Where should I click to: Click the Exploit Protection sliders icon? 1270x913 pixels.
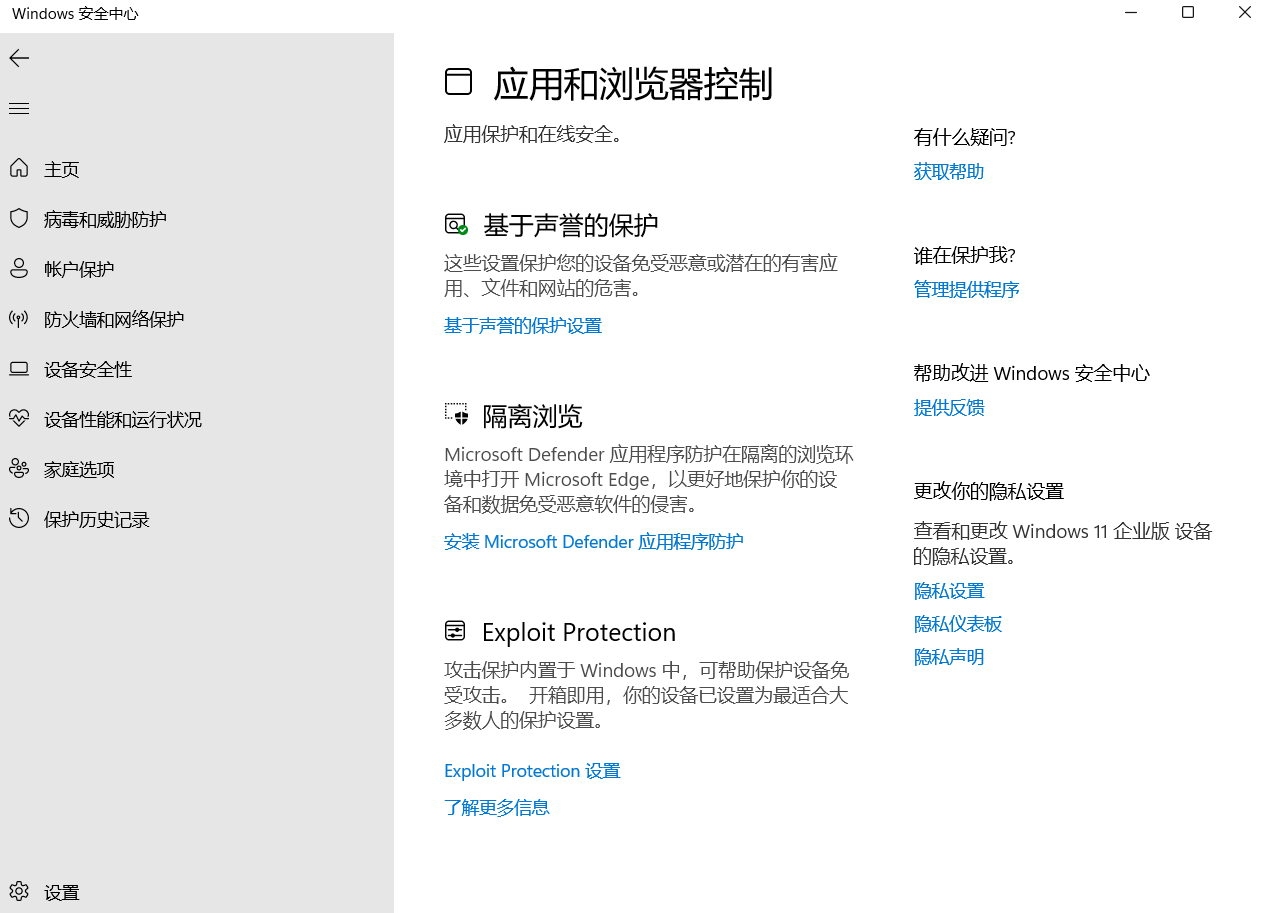(x=455, y=630)
